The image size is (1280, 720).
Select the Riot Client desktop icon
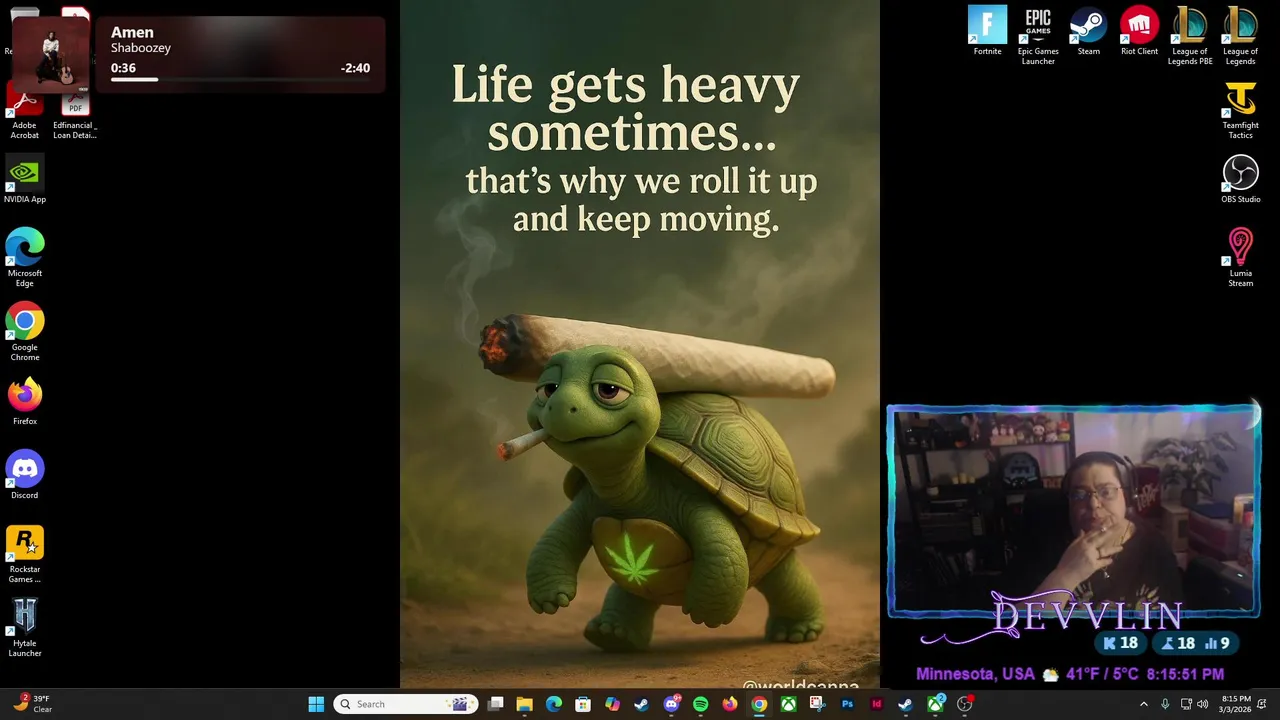click(x=1139, y=31)
